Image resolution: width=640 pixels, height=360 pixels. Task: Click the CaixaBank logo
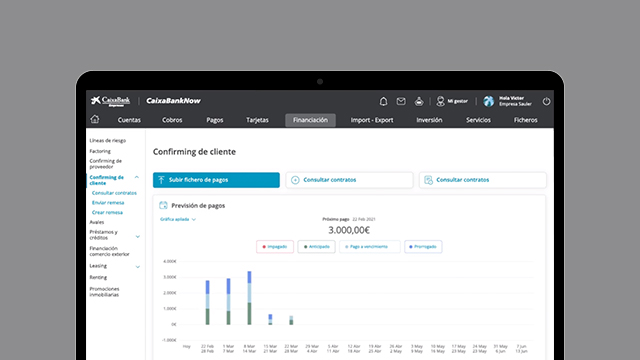pyautogui.click(x=111, y=101)
